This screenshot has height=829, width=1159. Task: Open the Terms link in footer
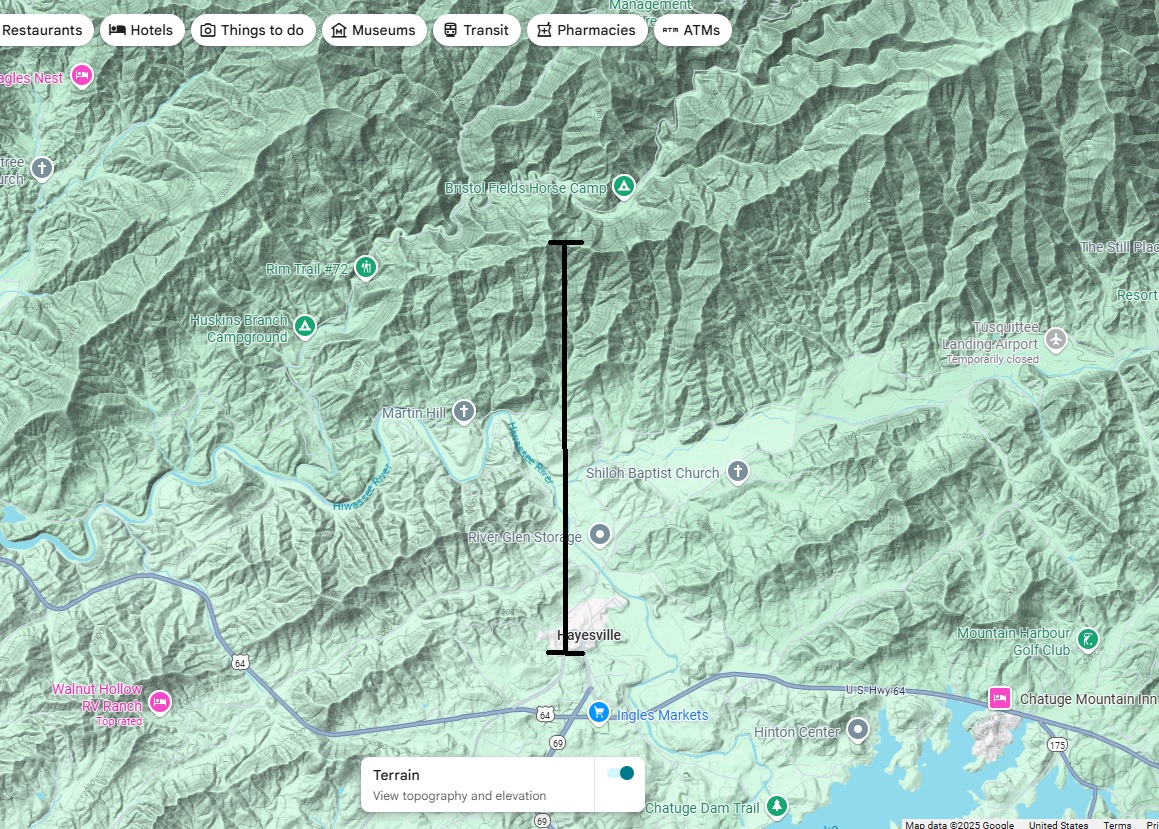pyautogui.click(x=1117, y=824)
